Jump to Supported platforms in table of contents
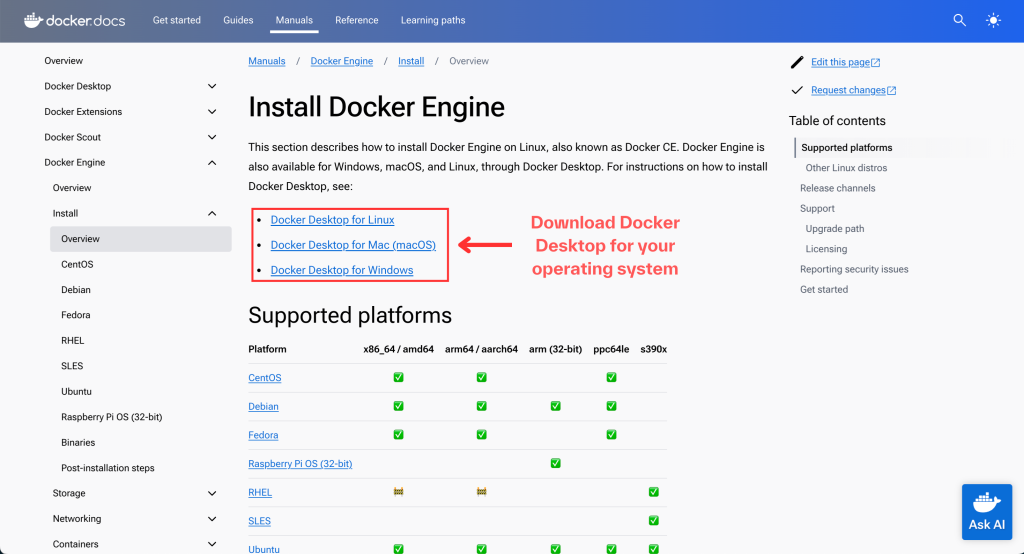The width and height of the screenshot is (1024, 554). coord(846,148)
